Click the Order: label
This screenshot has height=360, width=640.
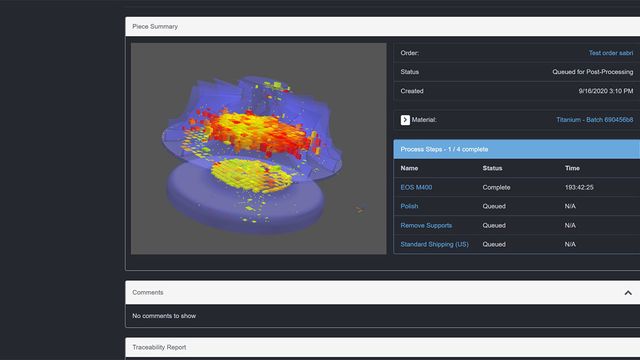click(x=409, y=53)
